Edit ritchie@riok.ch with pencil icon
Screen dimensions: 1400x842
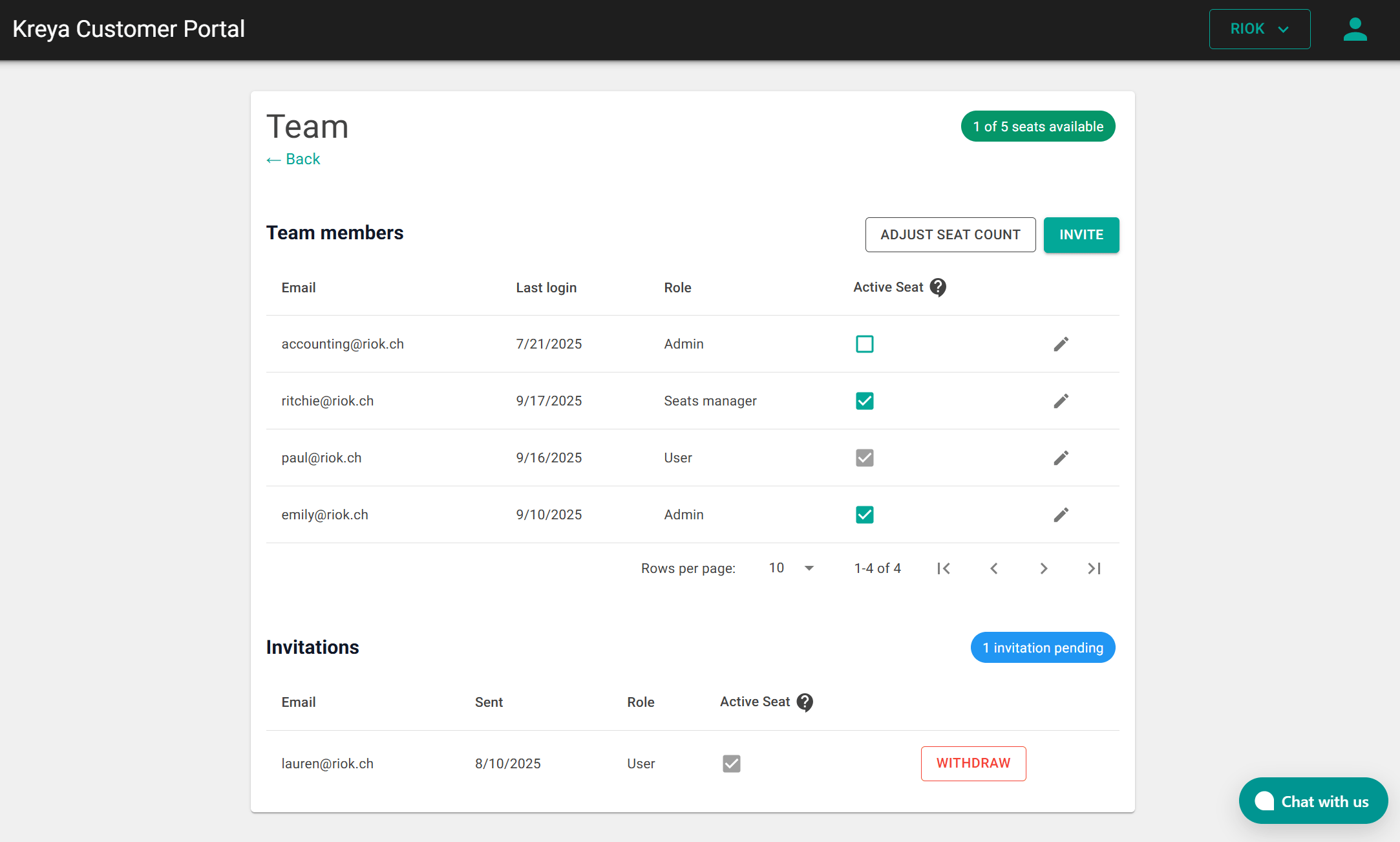pos(1061,401)
